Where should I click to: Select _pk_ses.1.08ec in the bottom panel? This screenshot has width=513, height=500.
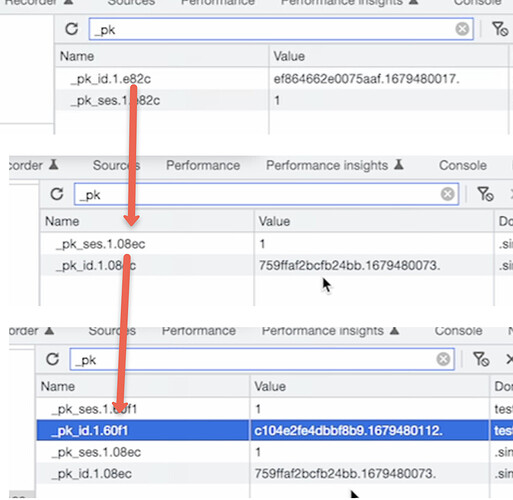96,452
